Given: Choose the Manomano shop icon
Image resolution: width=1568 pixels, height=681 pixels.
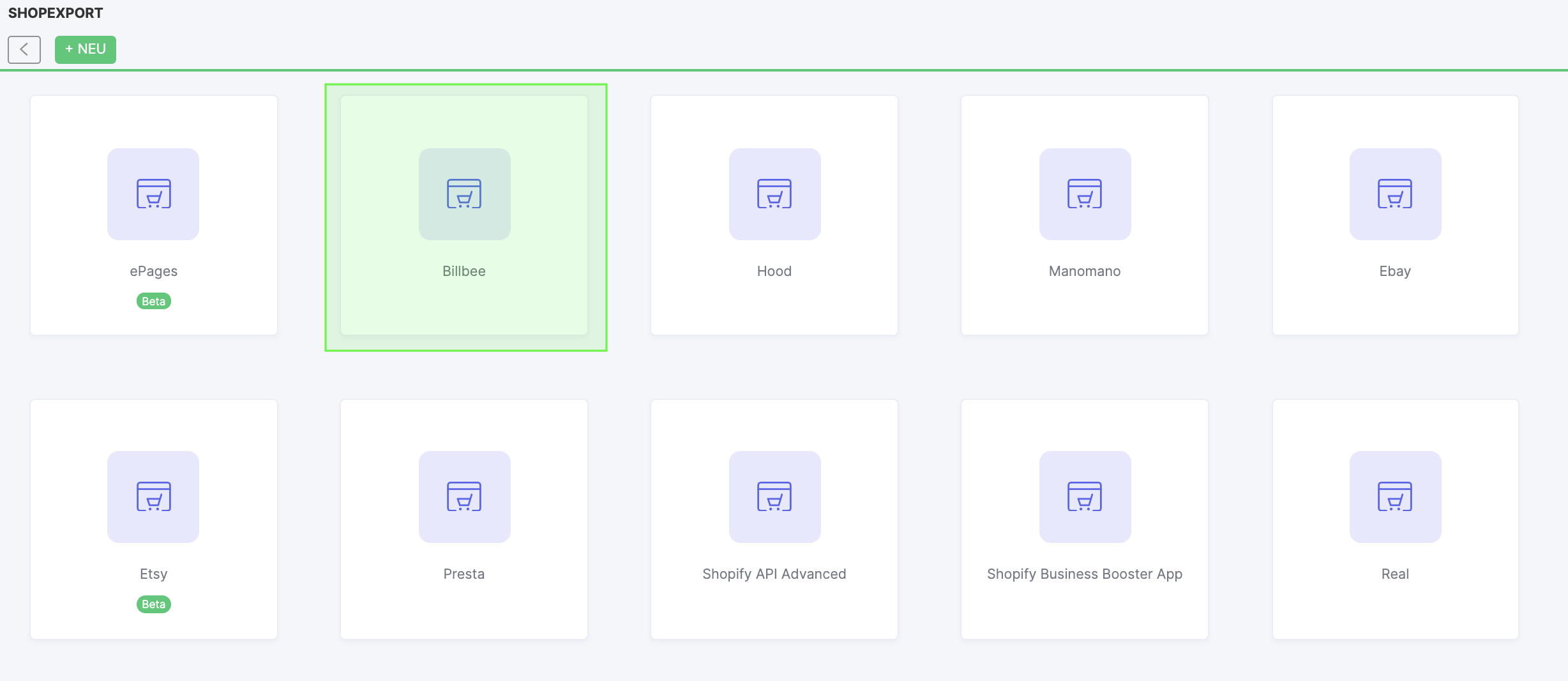Looking at the screenshot, I should pos(1085,194).
